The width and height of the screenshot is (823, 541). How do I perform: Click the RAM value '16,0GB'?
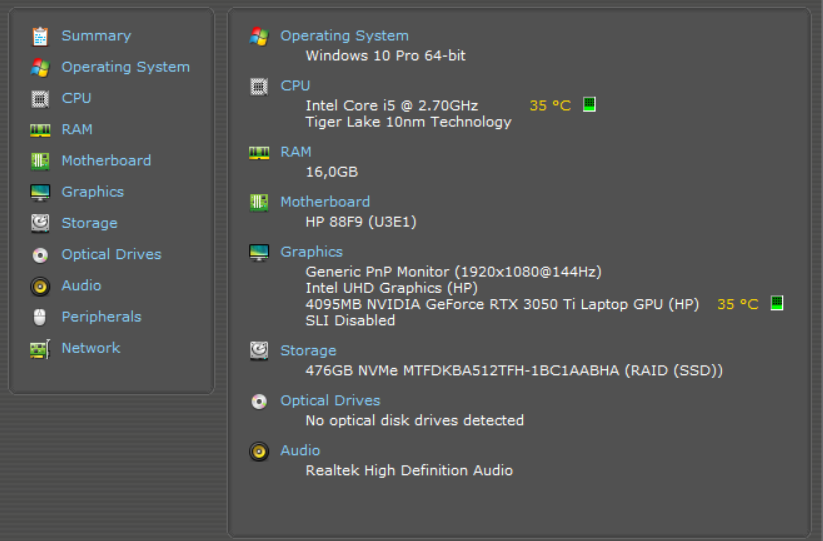coord(332,172)
